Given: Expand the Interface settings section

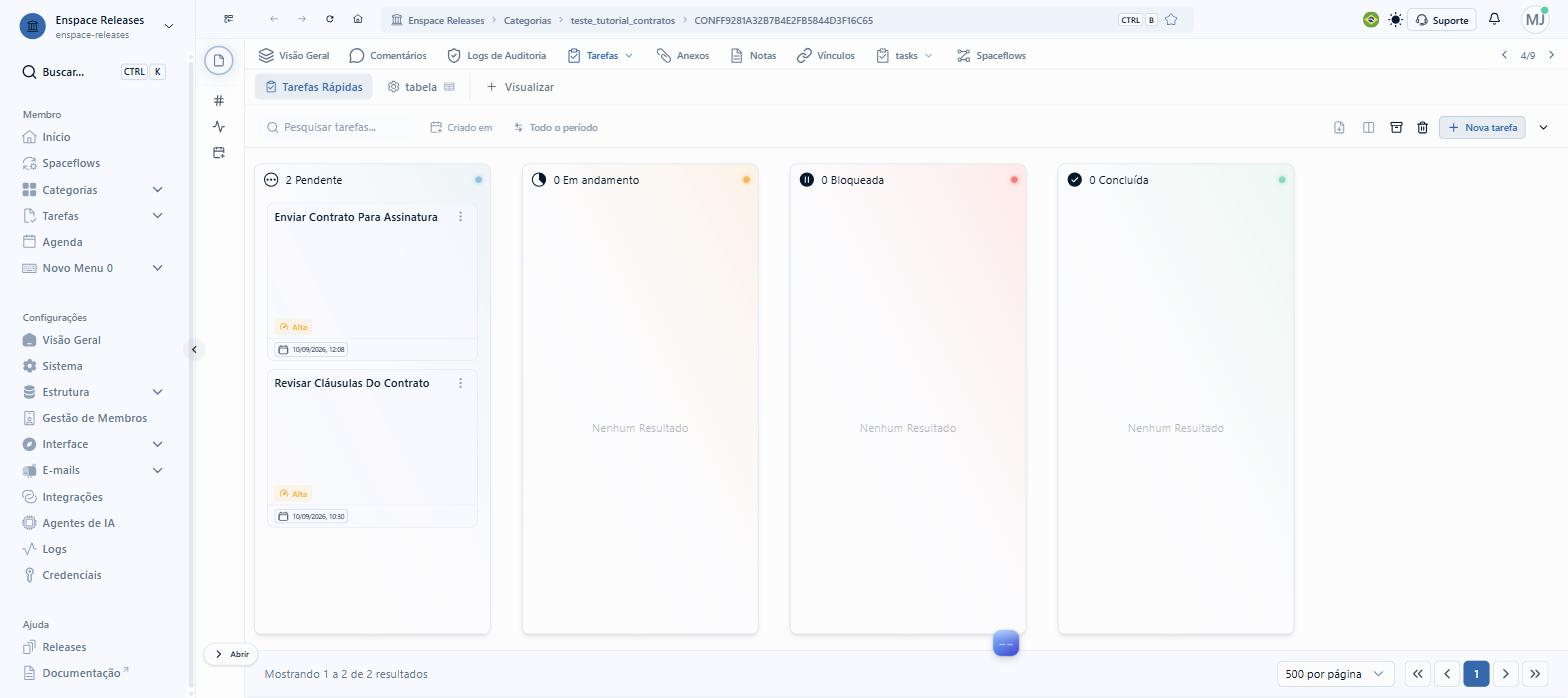Looking at the screenshot, I should 157,444.
